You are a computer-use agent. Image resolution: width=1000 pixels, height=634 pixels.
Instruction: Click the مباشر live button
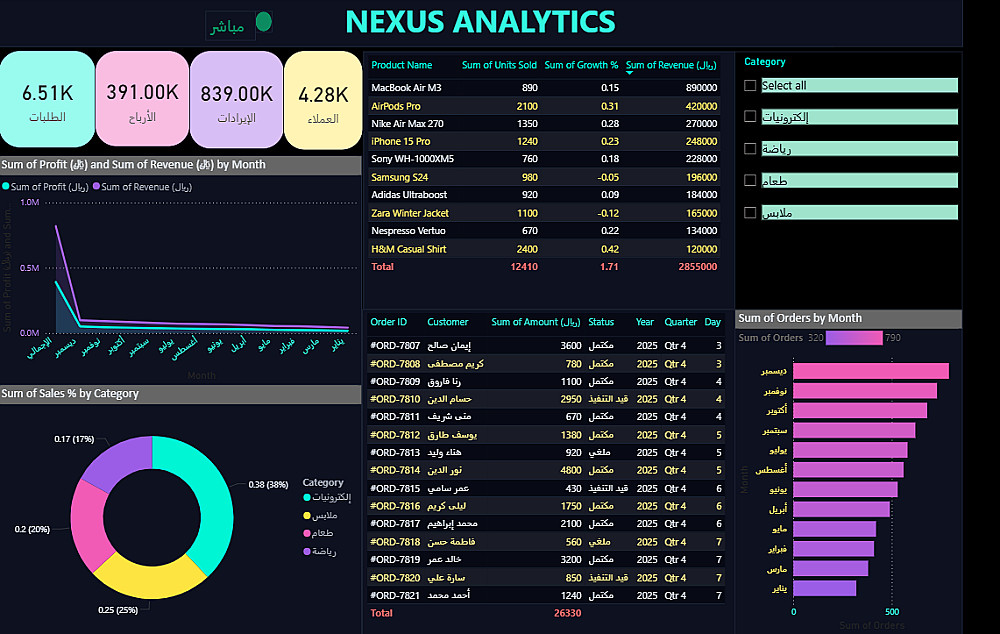click(x=228, y=26)
